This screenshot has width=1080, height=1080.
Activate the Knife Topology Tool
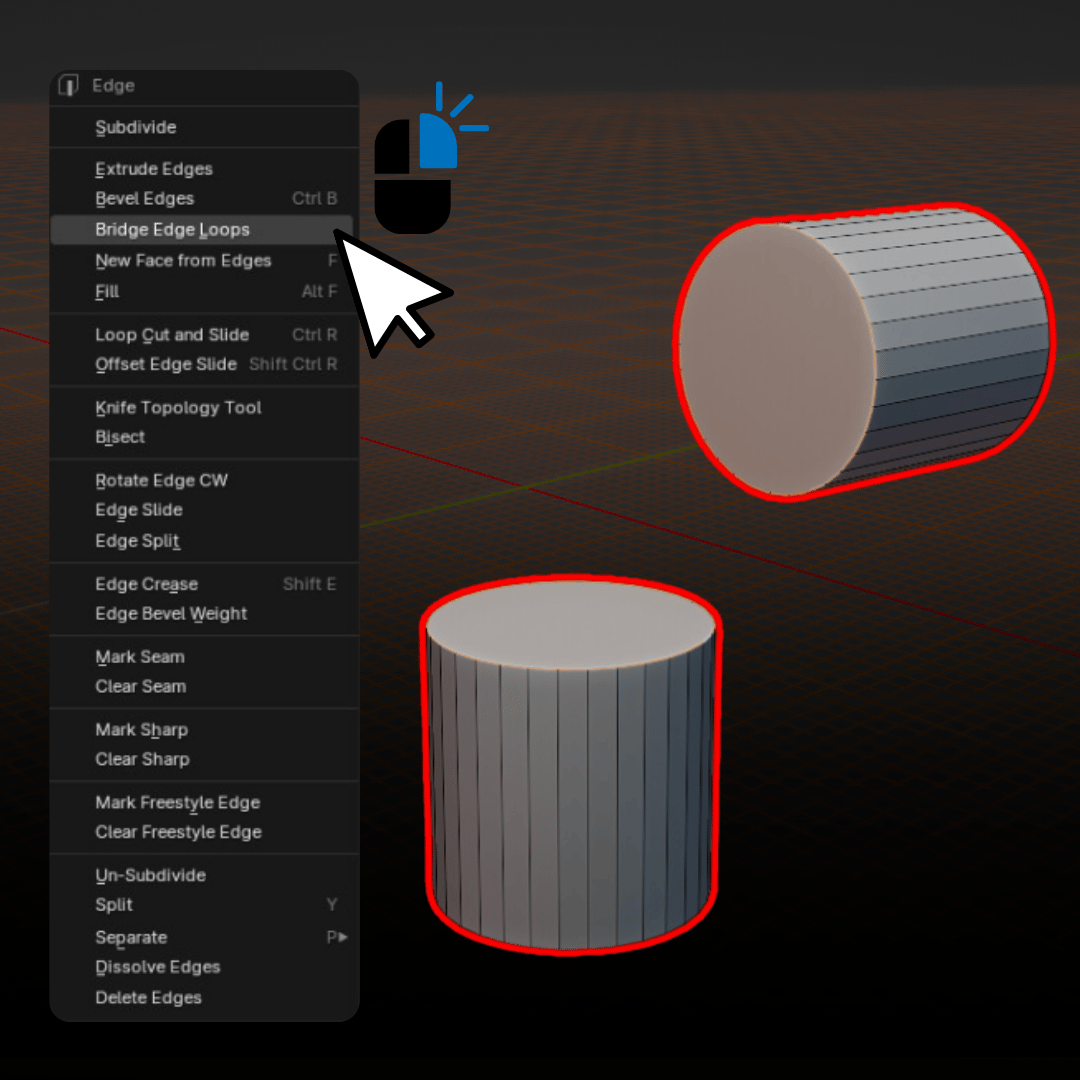coord(205,408)
